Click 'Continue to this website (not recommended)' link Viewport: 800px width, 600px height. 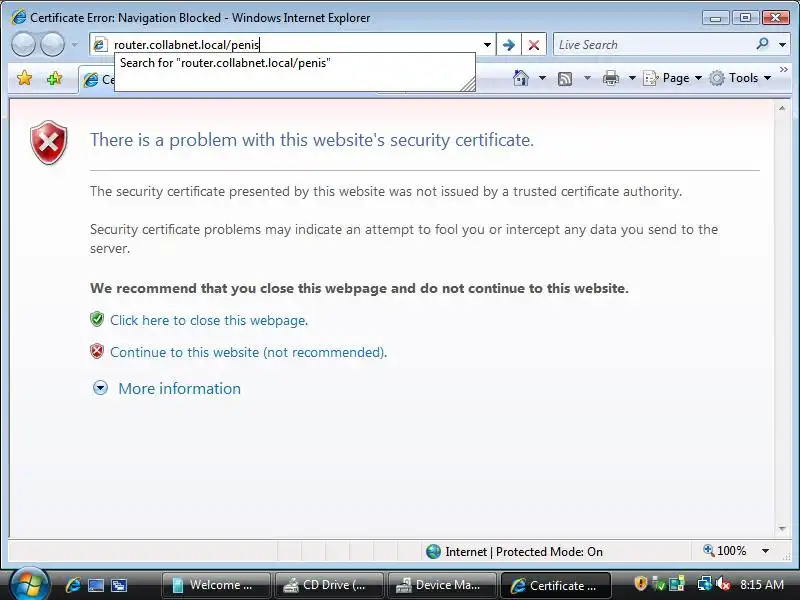pyautogui.click(x=248, y=353)
